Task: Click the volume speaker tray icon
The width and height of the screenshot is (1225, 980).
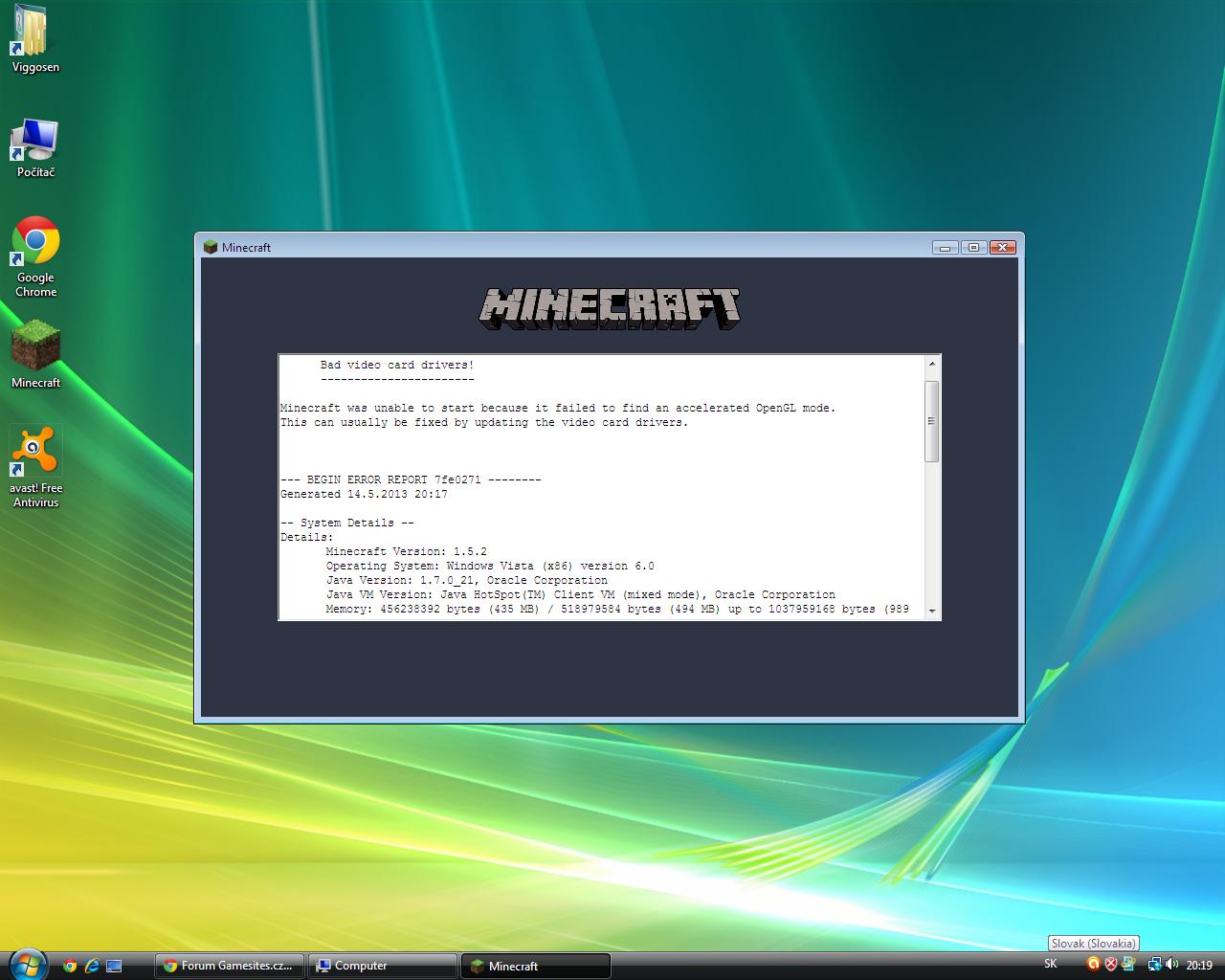Action: coord(1172,965)
